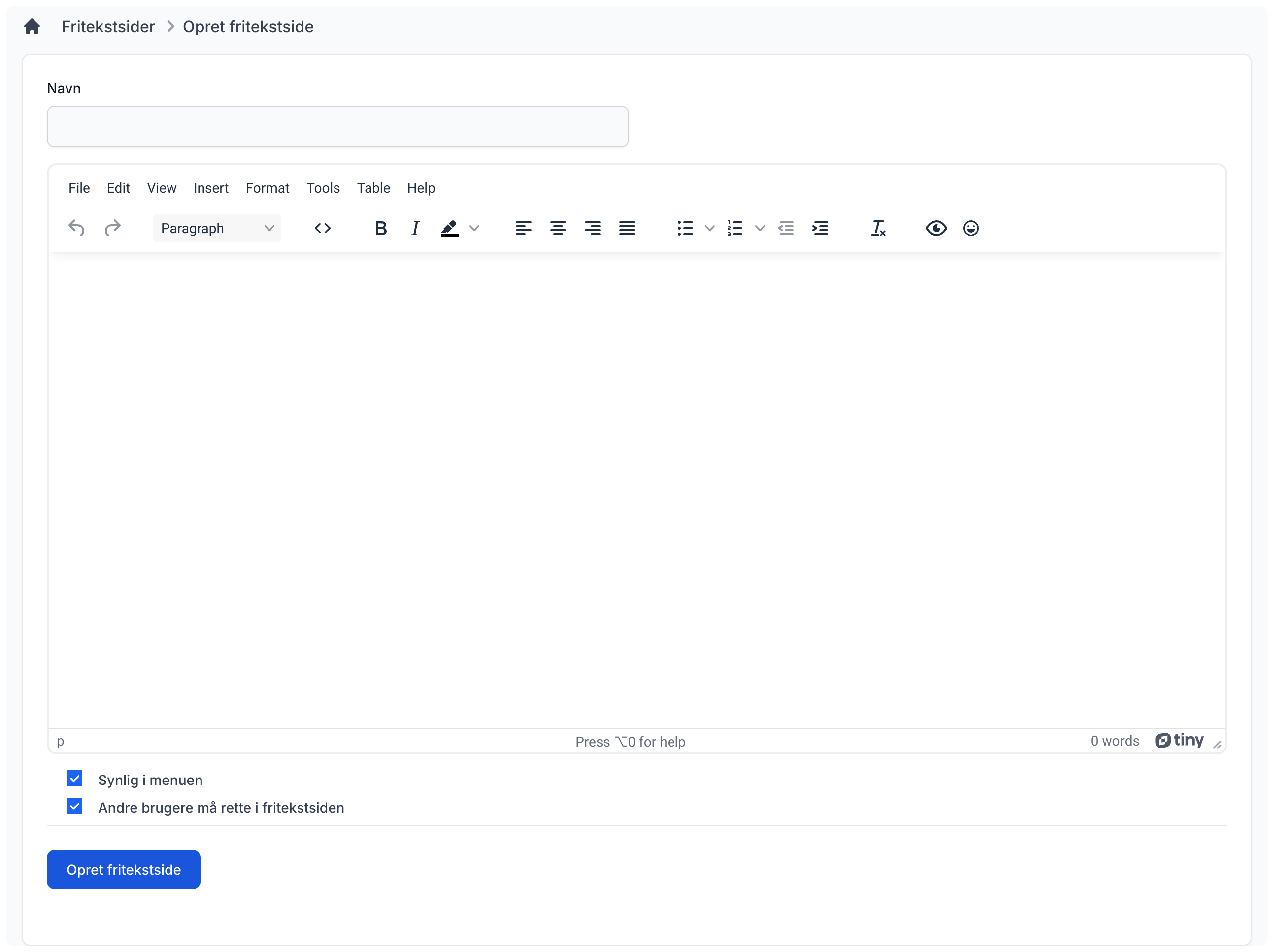The height and width of the screenshot is (952, 1274).
Task: Toggle the preview eye icon
Action: click(x=936, y=228)
